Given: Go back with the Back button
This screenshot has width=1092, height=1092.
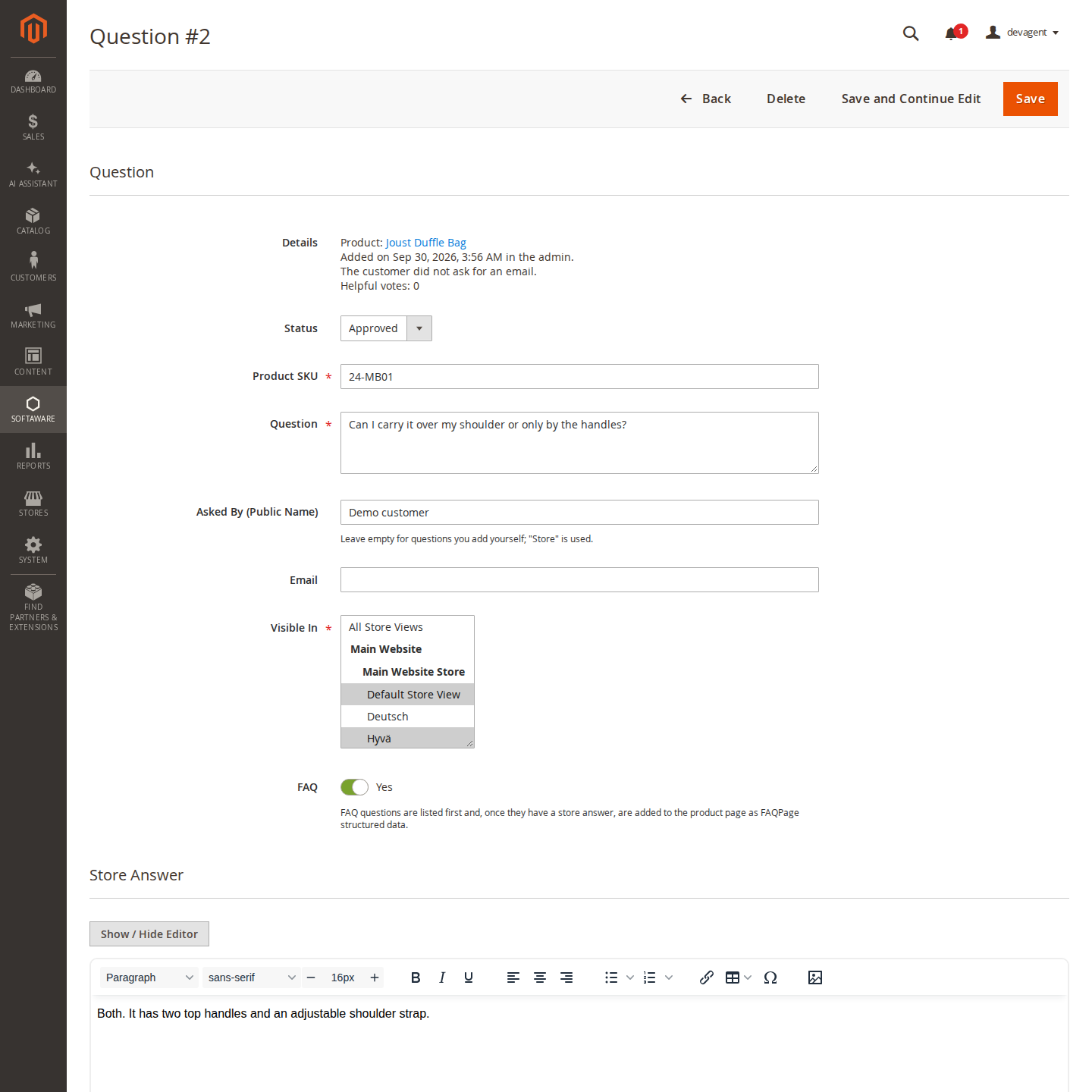Looking at the screenshot, I should [x=706, y=99].
